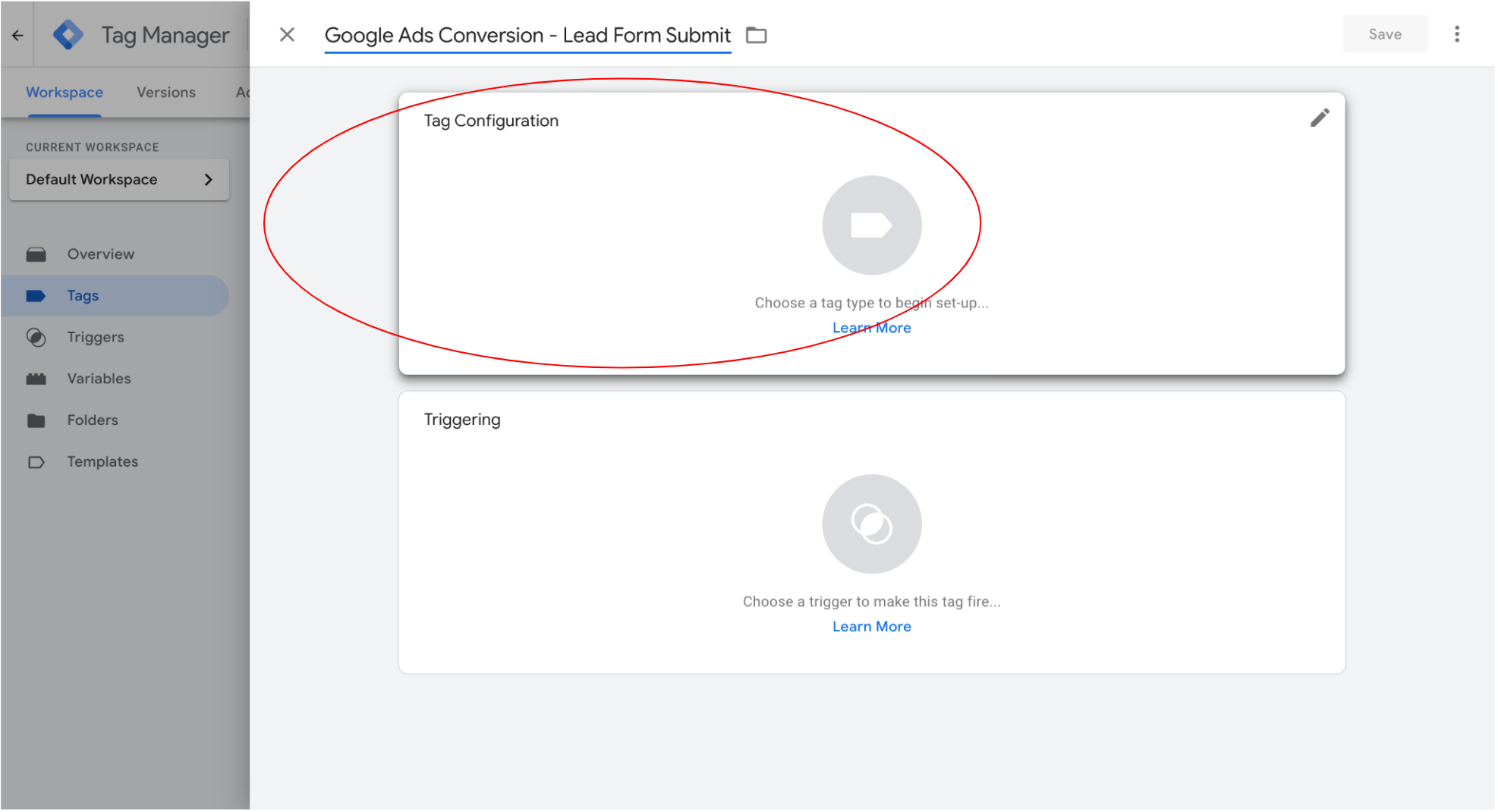1498x812 pixels.
Task: Open the three-dot more options menu
Action: [1456, 34]
